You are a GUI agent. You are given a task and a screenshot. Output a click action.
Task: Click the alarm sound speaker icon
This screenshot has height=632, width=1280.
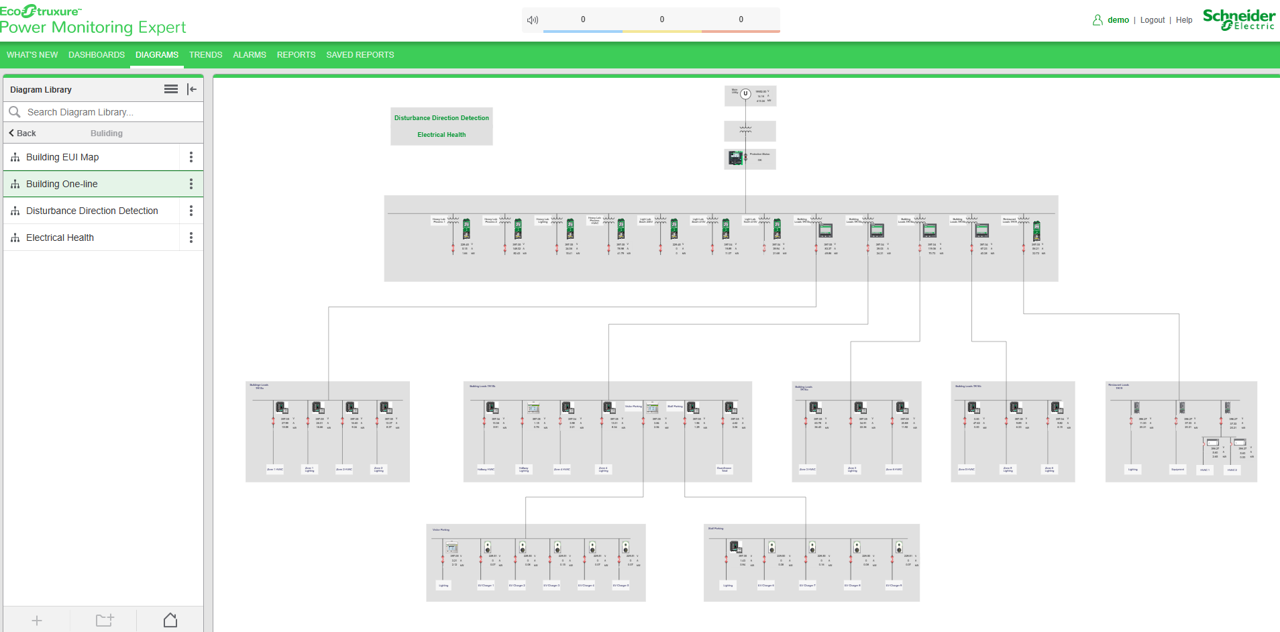point(532,20)
